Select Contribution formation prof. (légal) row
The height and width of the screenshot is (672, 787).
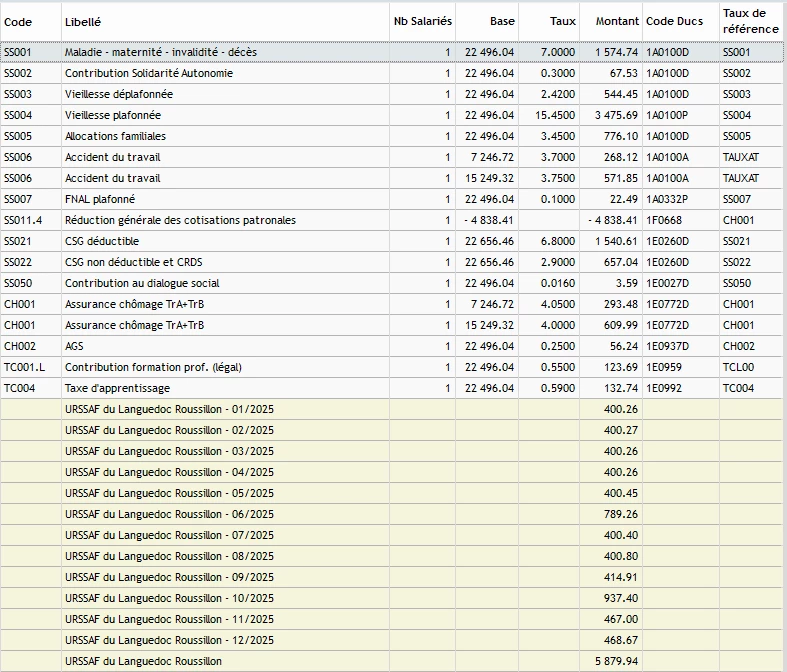(391, 367)
